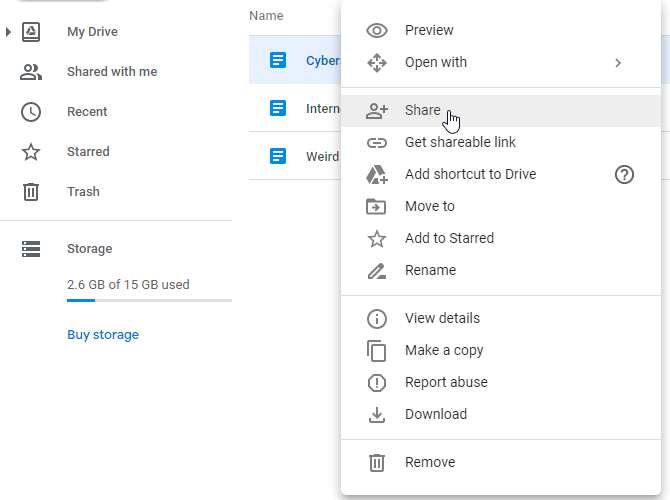670x500 pixels.
Task: Click the Move to folder icon
Action: click(x=377, y=206)
